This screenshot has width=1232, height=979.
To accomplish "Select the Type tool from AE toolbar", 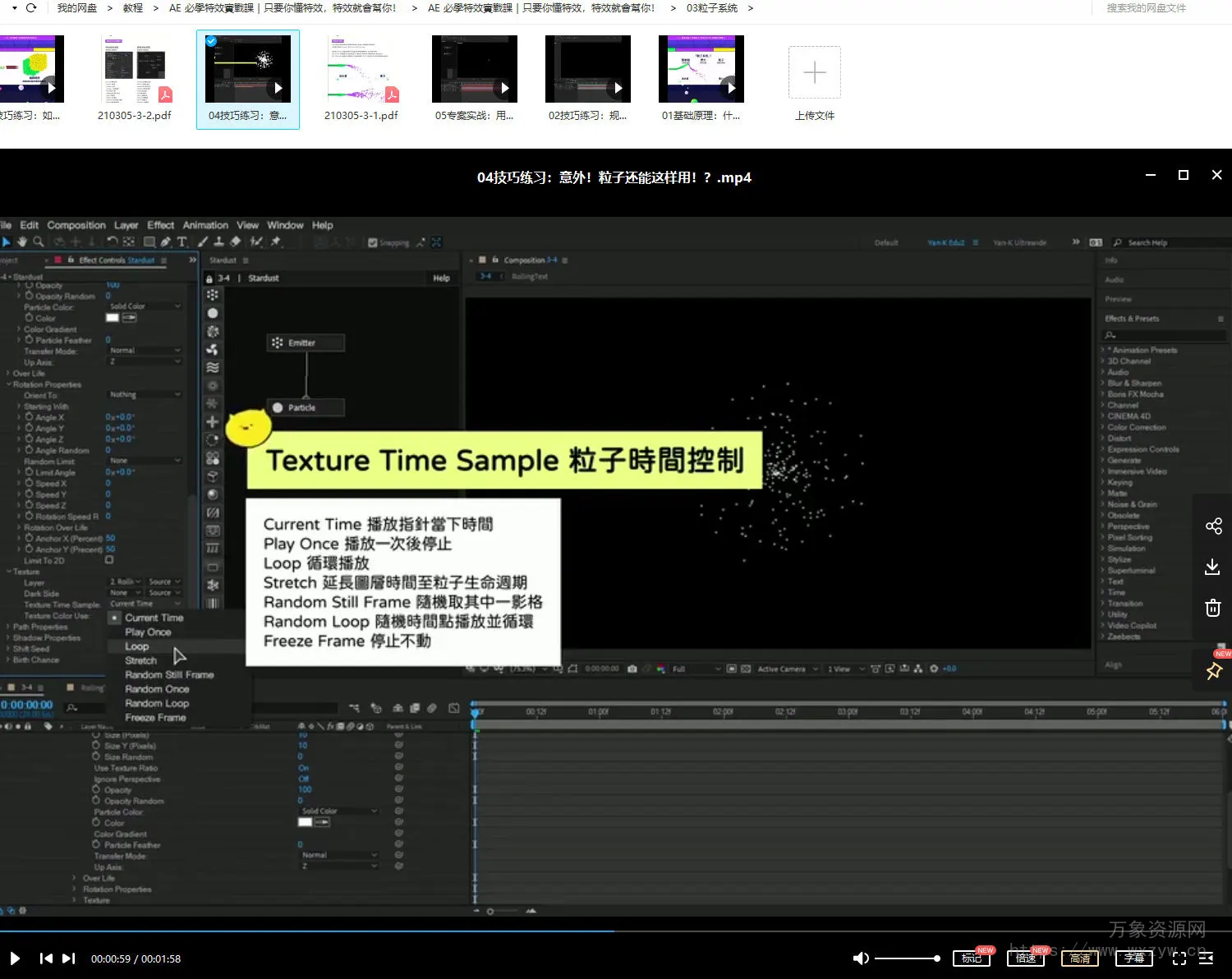I will [183, 241].
